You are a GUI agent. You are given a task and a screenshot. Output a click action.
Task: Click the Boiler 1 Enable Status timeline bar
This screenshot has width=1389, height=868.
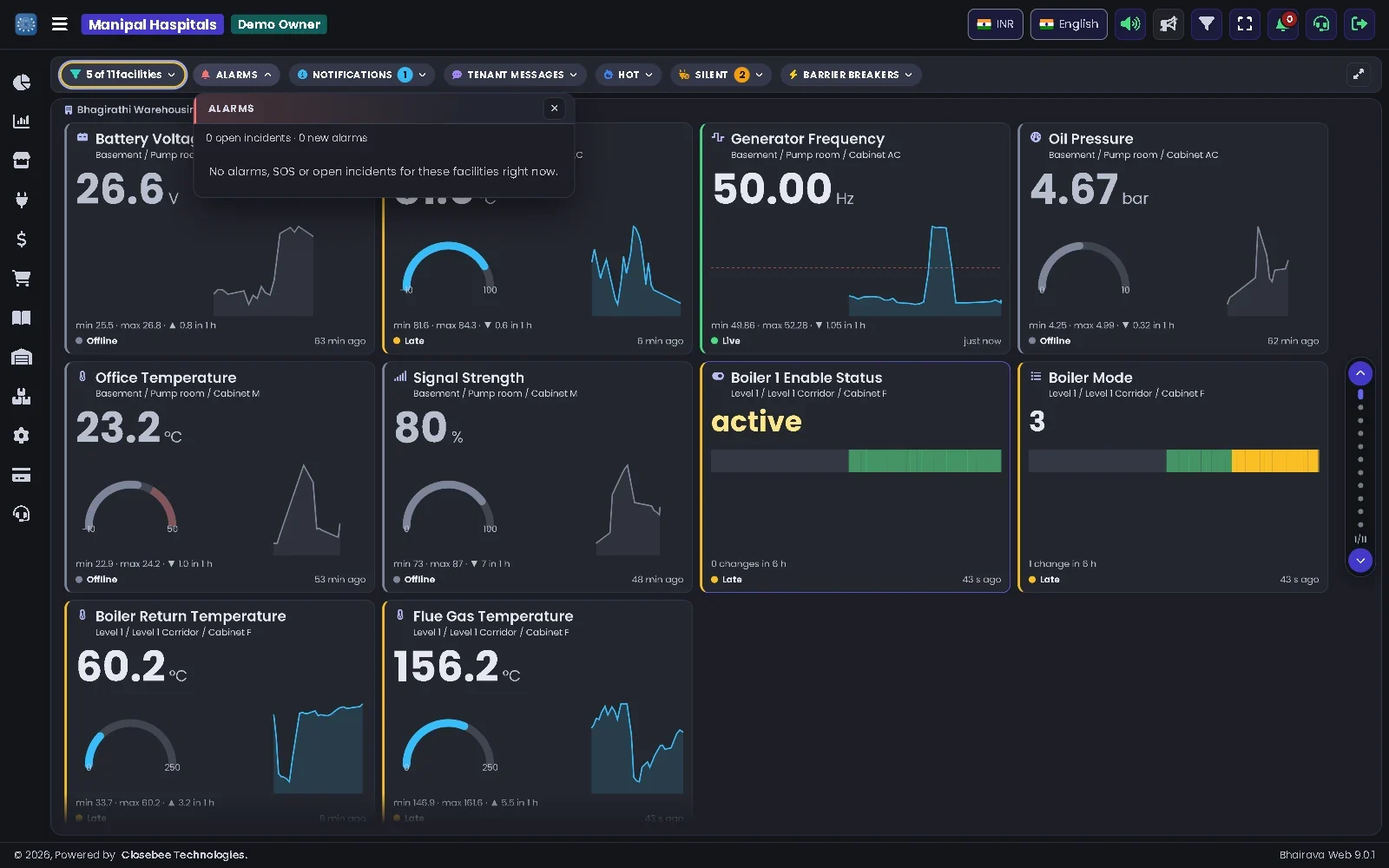pos(856,461)
